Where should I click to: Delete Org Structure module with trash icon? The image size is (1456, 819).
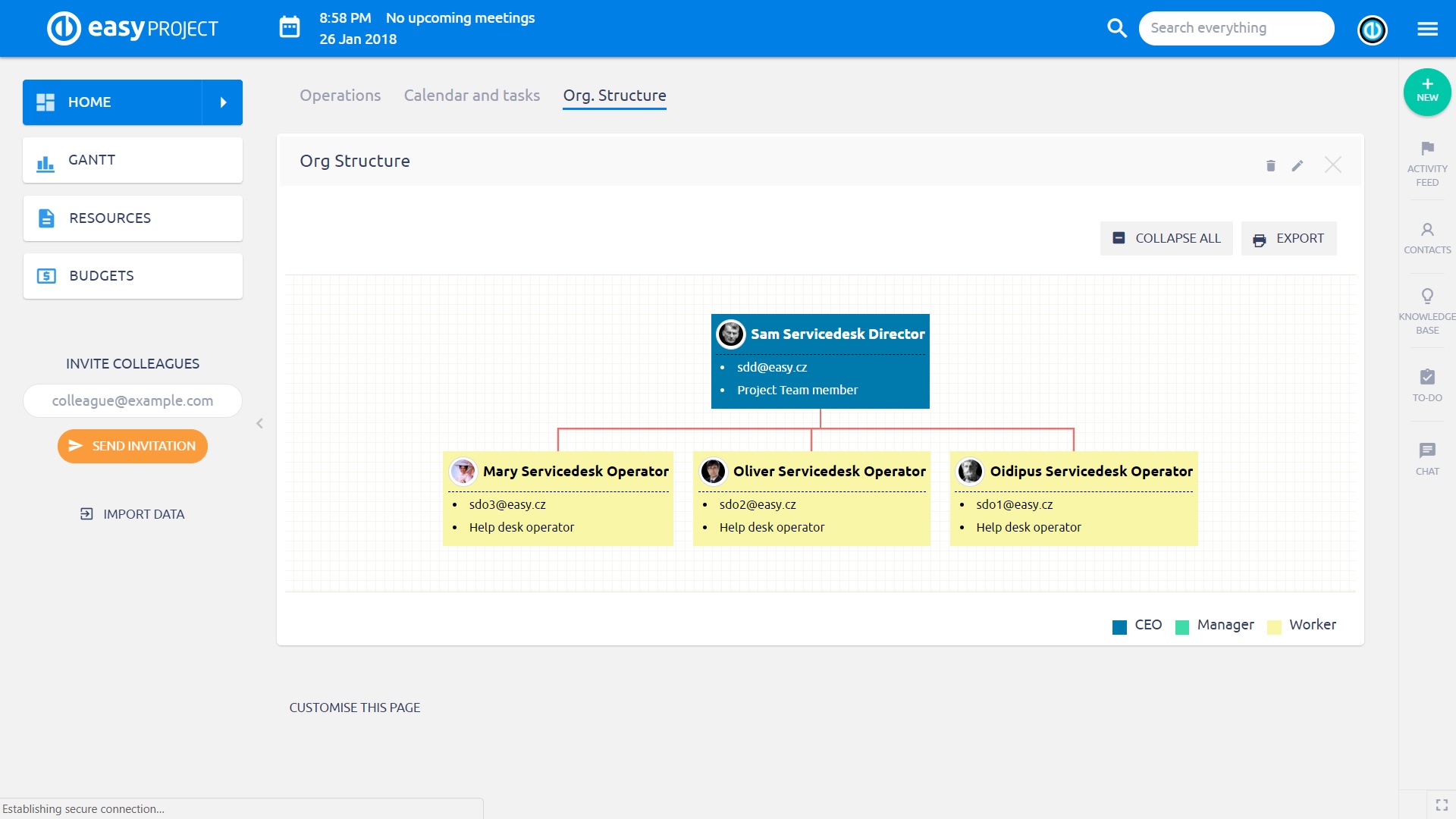1271,165
